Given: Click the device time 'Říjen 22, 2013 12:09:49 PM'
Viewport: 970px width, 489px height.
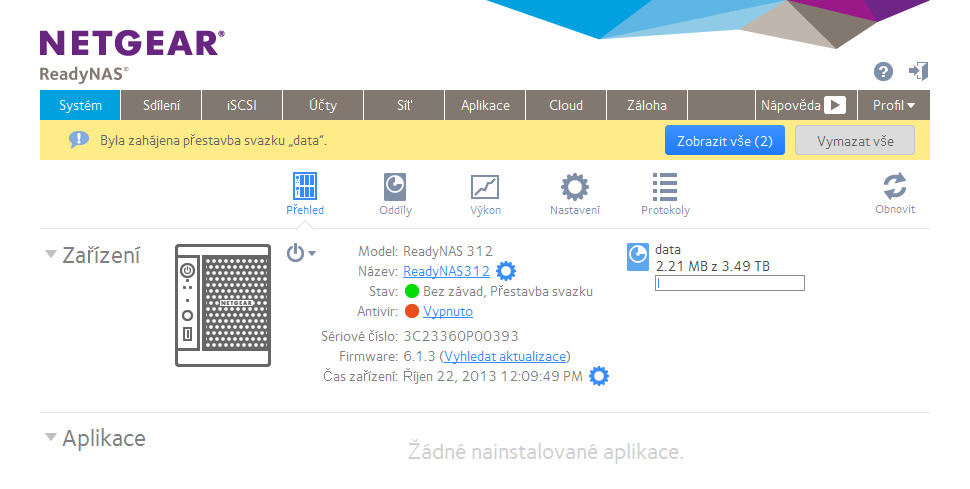Looking at the screenshot, I should click(492, 376).
